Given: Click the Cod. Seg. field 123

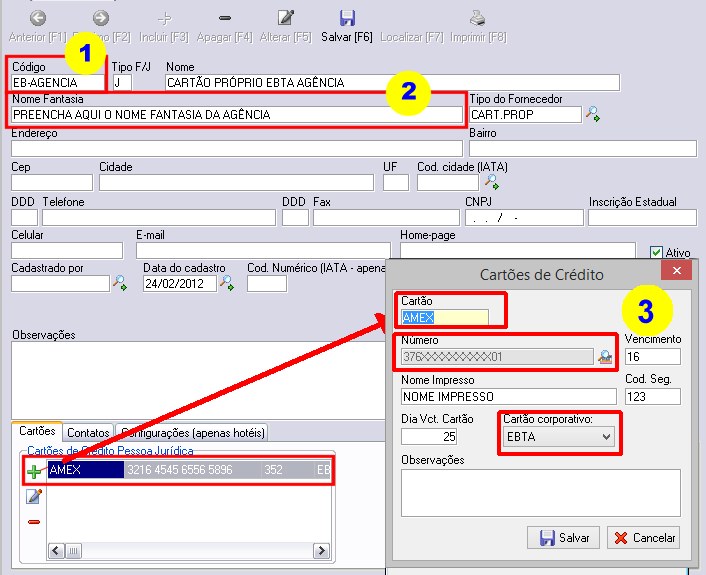Looking at the screenshot, I should point(653,397).
